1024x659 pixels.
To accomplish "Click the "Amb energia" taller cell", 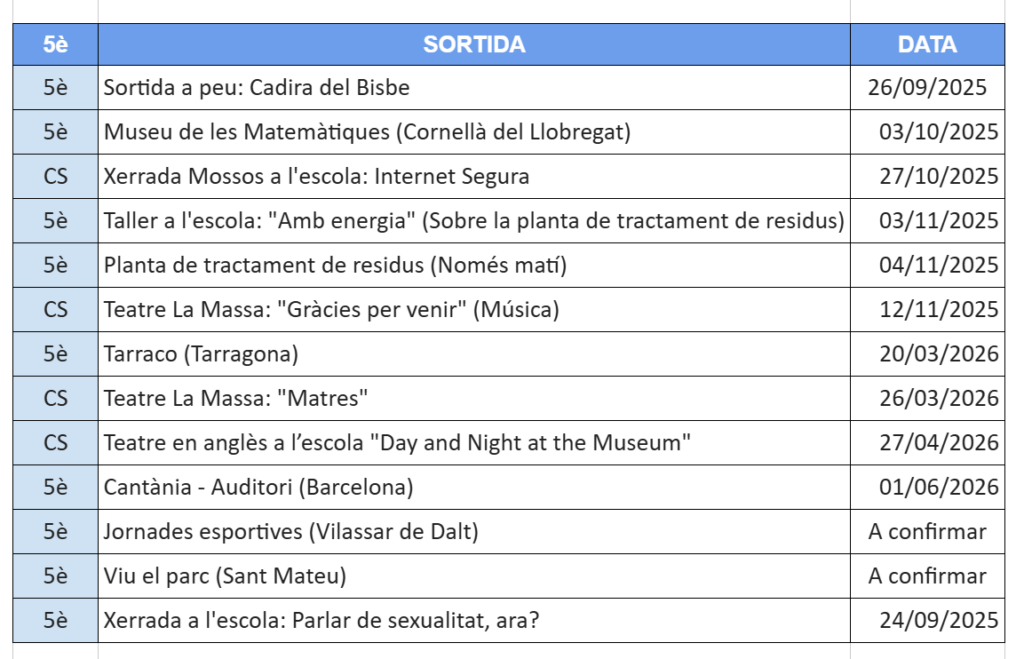I will click(x=474, y=221).
